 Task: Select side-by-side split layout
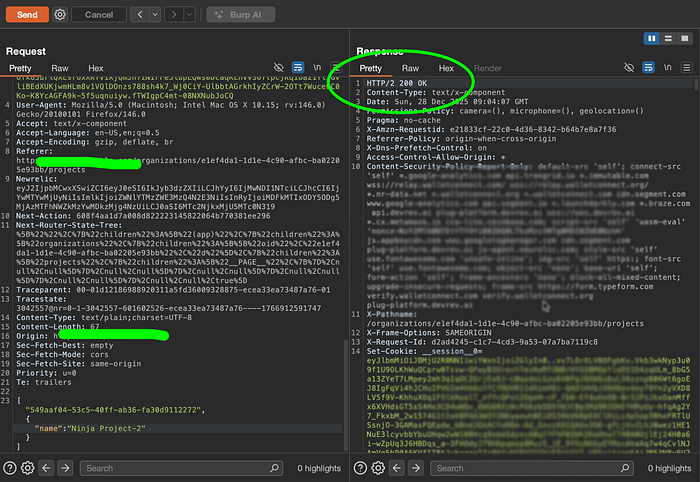(652, 39)
